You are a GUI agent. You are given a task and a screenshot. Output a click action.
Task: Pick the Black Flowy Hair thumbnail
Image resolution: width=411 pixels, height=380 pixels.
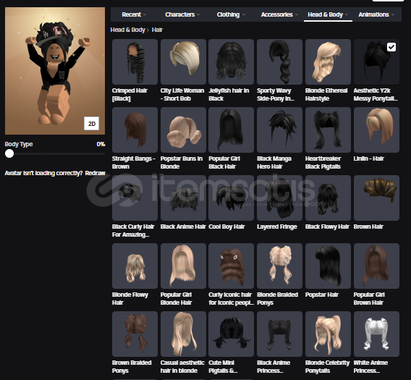tap(328, 198)
